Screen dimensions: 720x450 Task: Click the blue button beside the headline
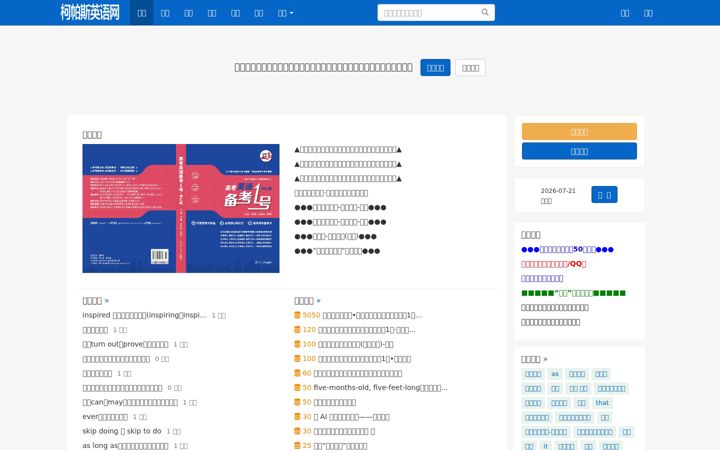(x=435, y=68)
